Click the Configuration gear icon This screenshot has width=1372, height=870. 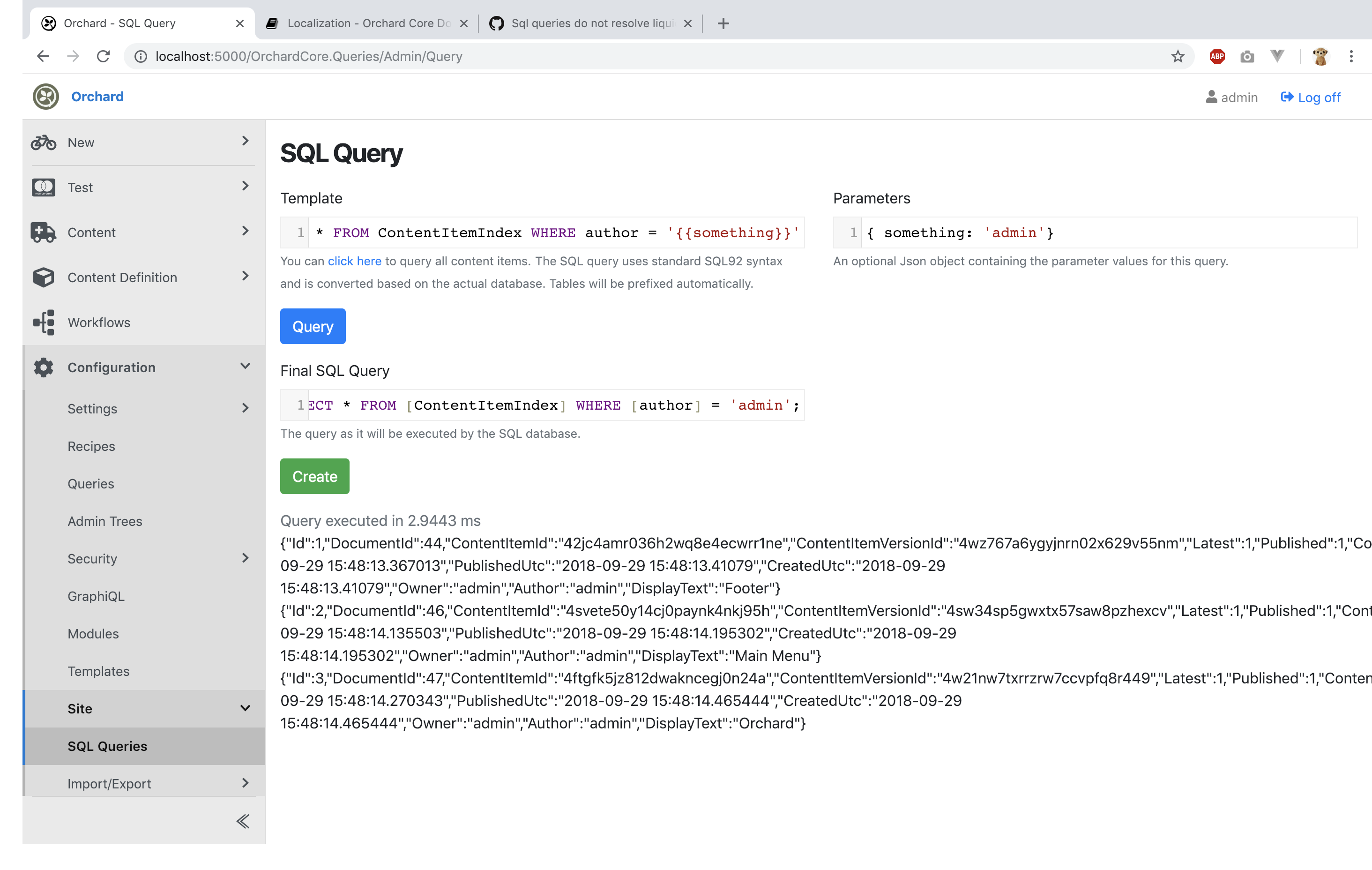(x=43, y=367)
